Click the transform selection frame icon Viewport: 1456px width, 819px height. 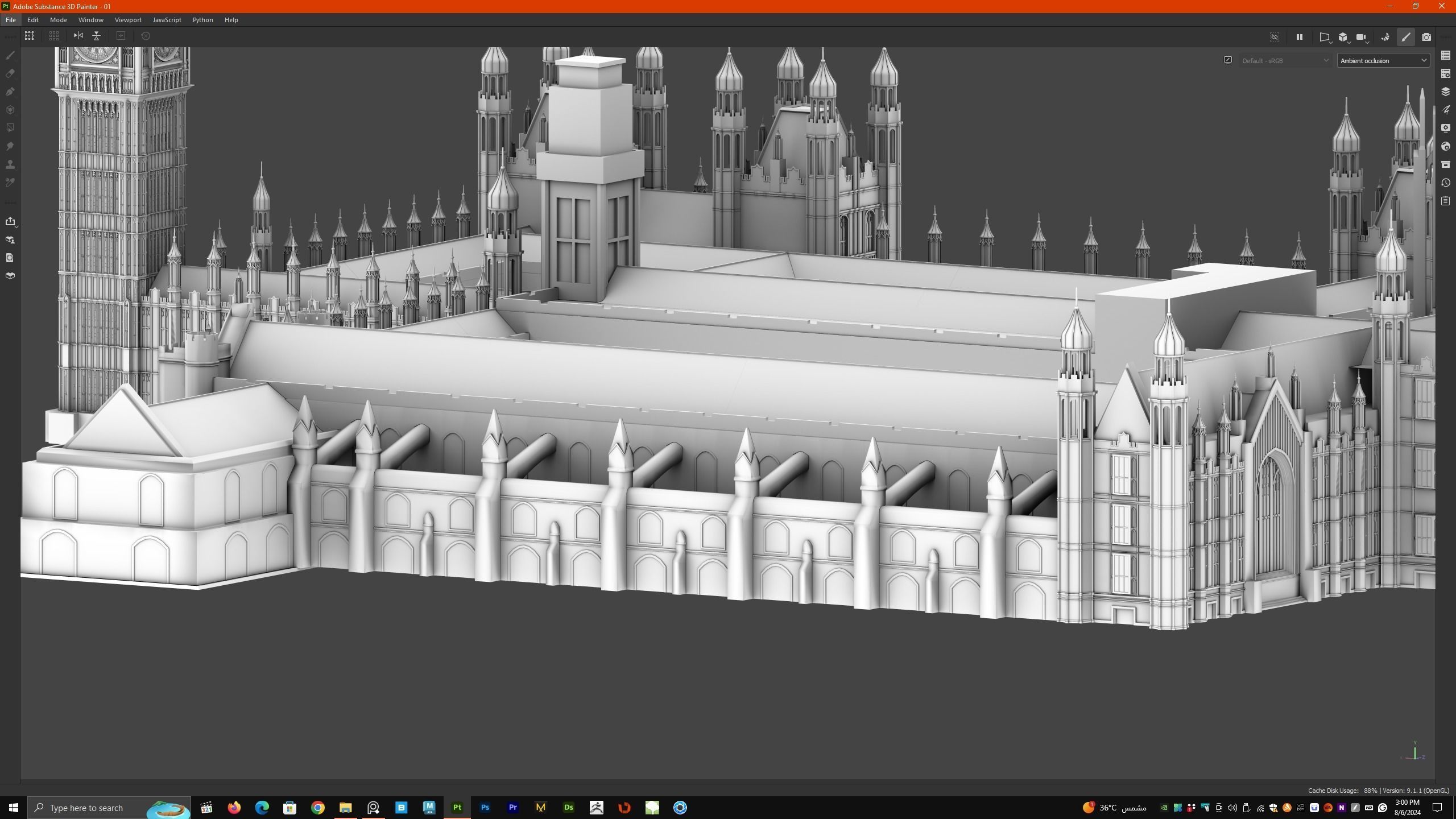coord(30,36)
